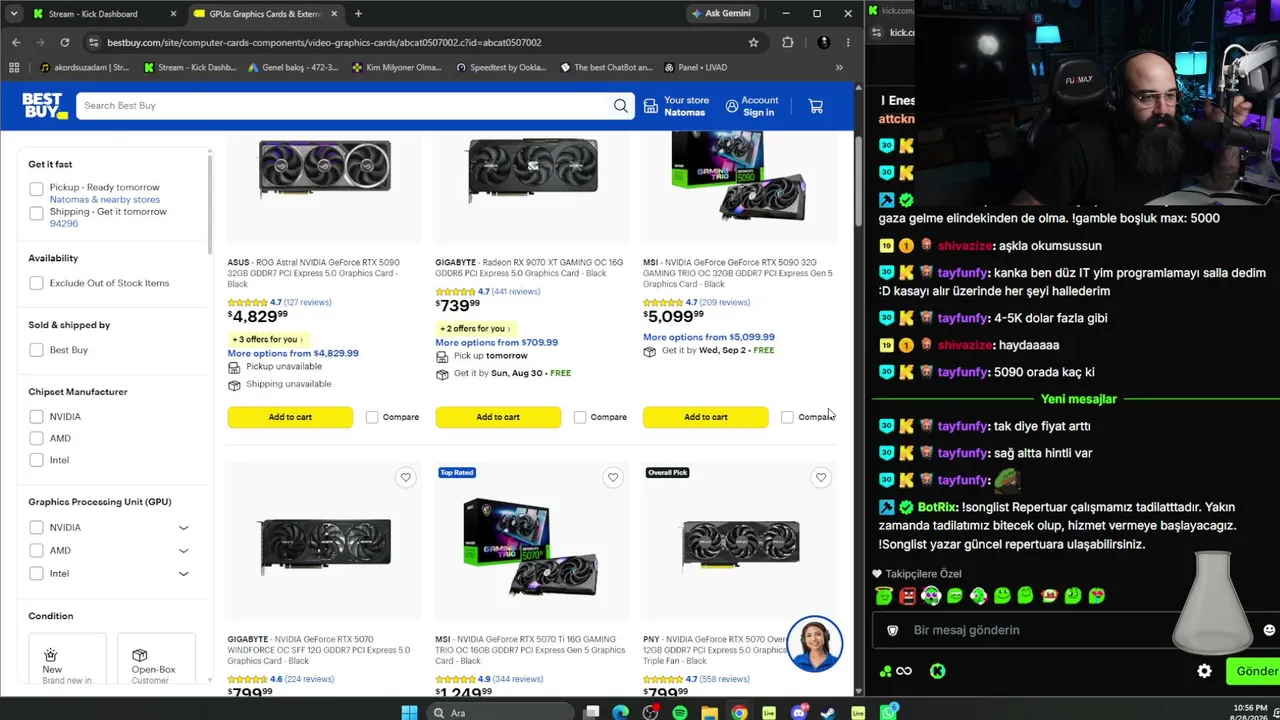Check AMD under Chipset Manufacturer

point(36,438)
